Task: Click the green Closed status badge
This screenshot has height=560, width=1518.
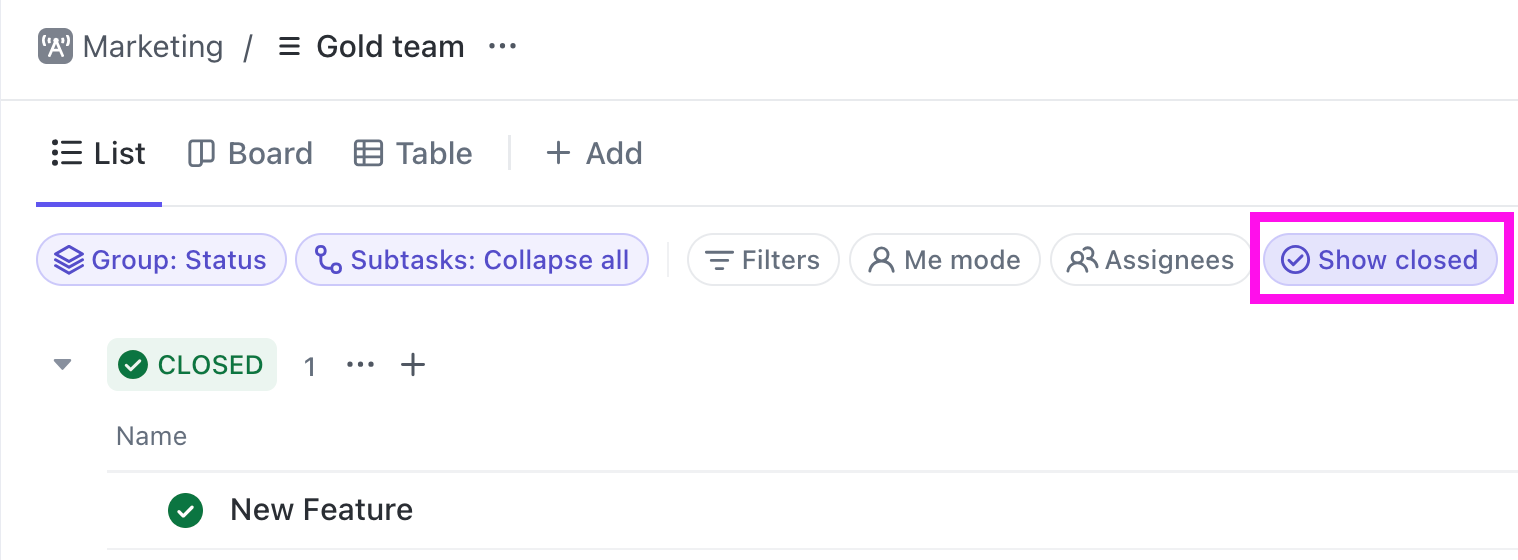Action: click(x=192, y=365)
